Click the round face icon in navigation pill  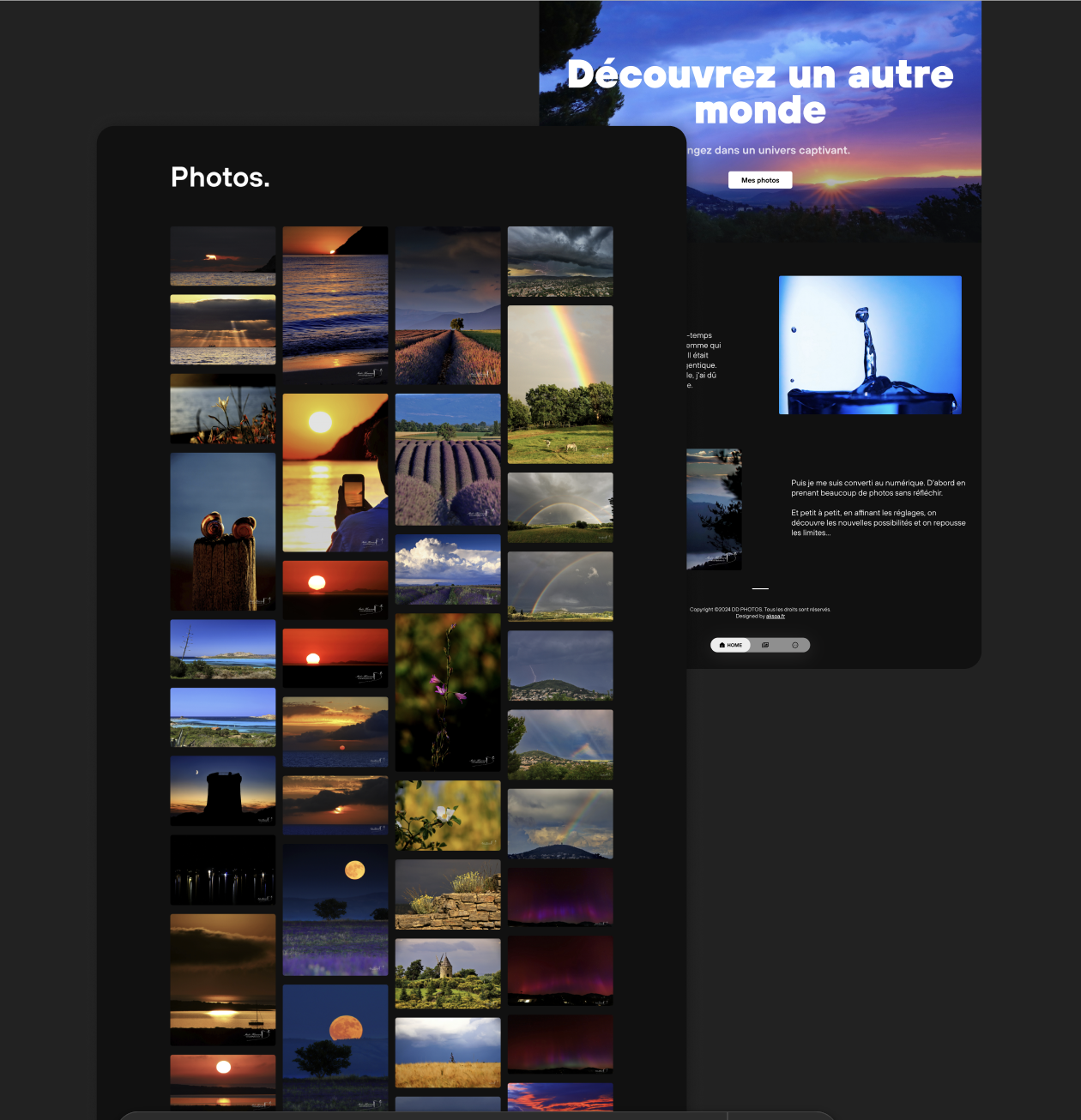coord(794,645)
